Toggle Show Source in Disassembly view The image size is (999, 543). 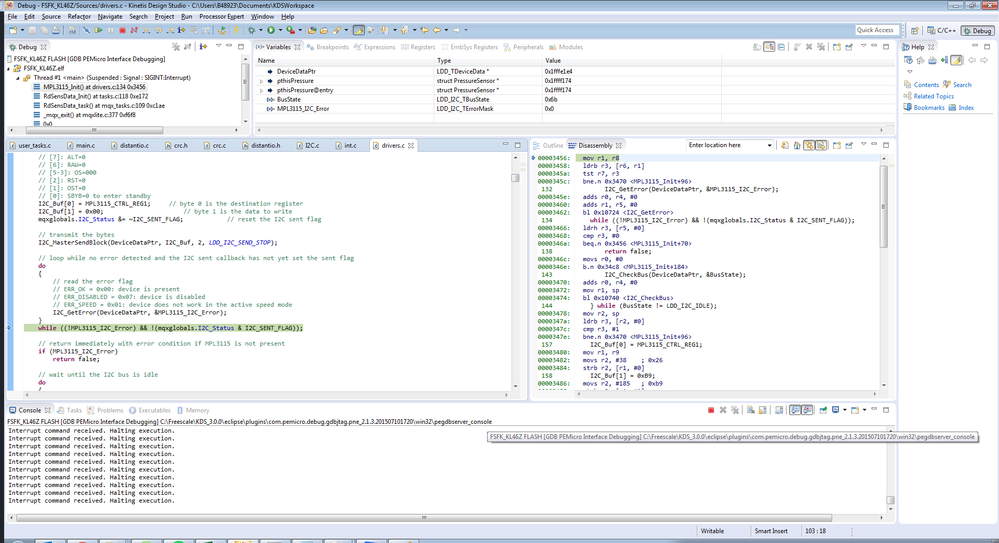(819, 145)
